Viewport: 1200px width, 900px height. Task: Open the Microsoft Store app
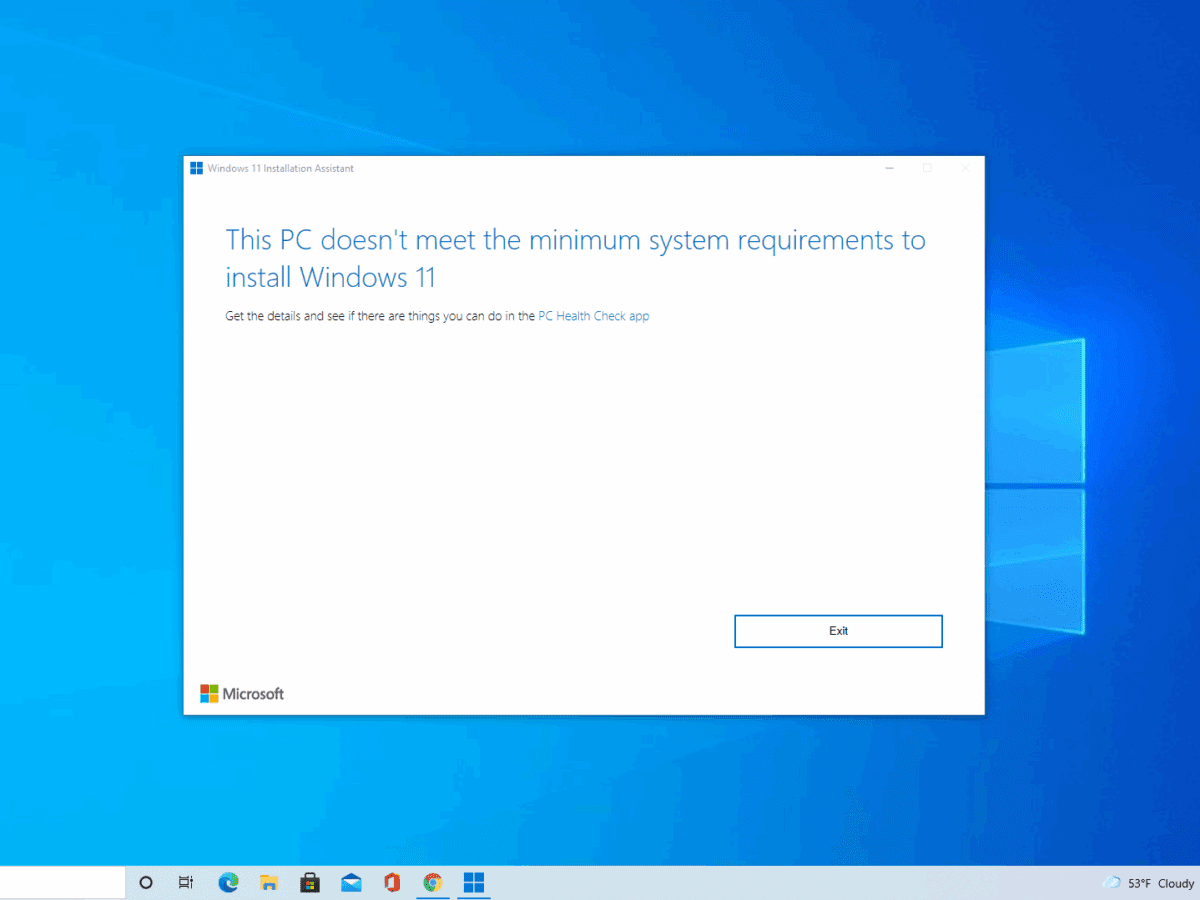tap(310, 883)
